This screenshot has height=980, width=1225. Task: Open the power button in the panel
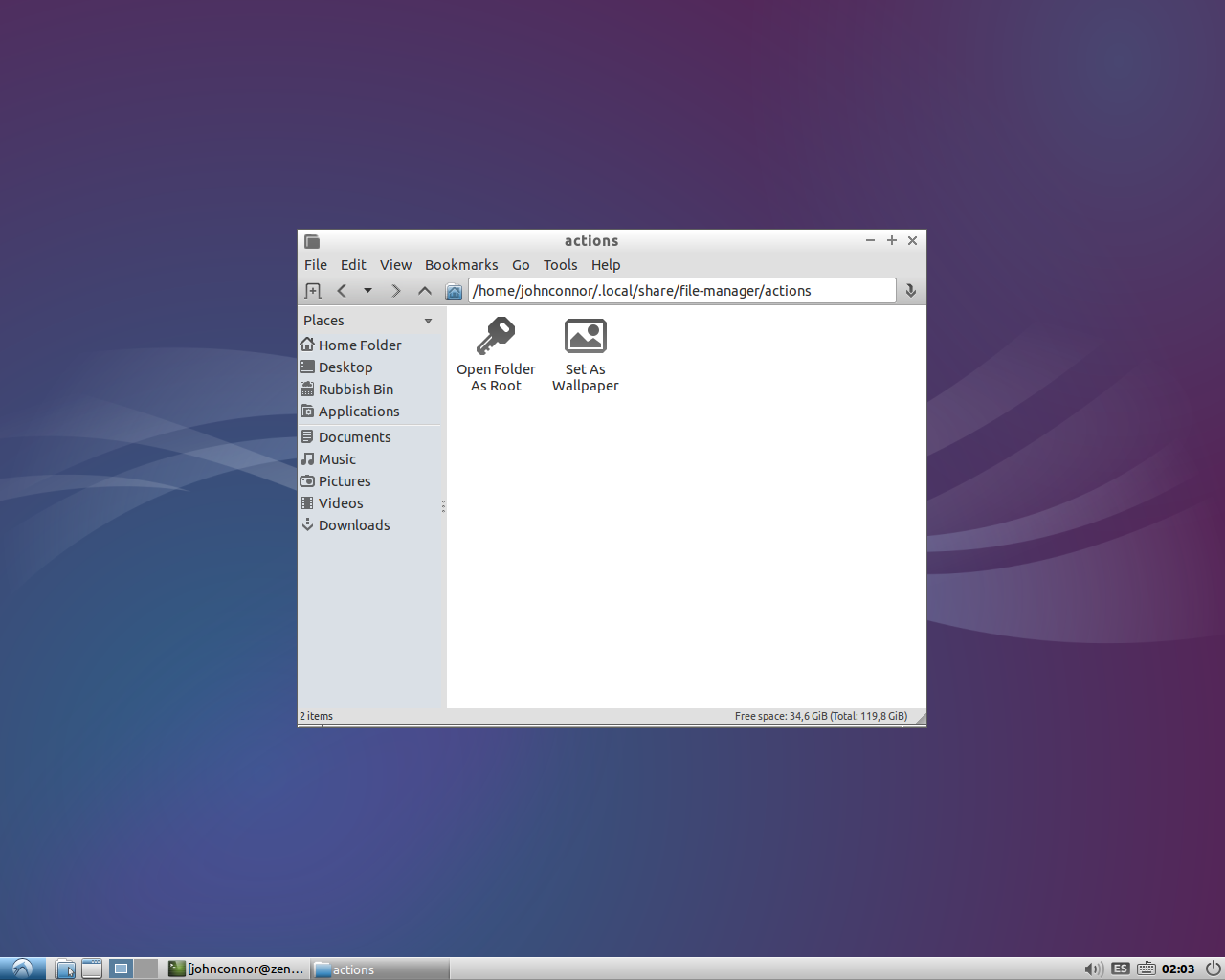tap(1213, 969)
